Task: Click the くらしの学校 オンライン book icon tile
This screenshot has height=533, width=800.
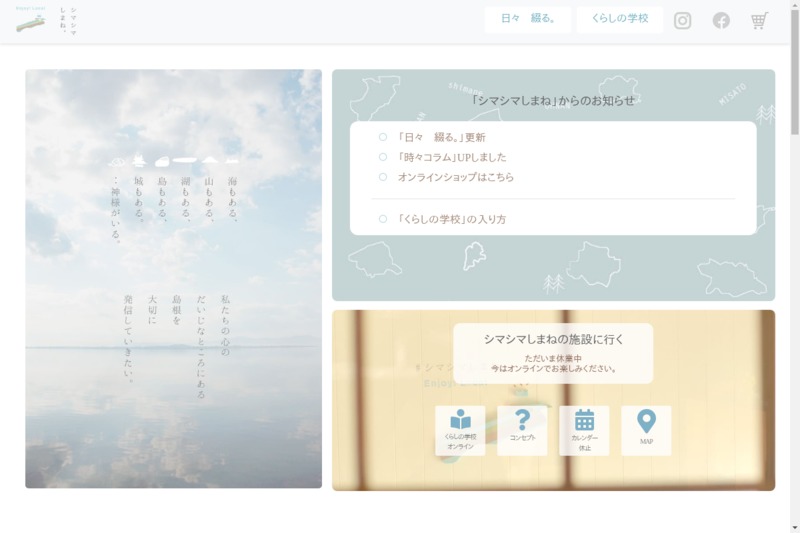Action: point(460,430)
